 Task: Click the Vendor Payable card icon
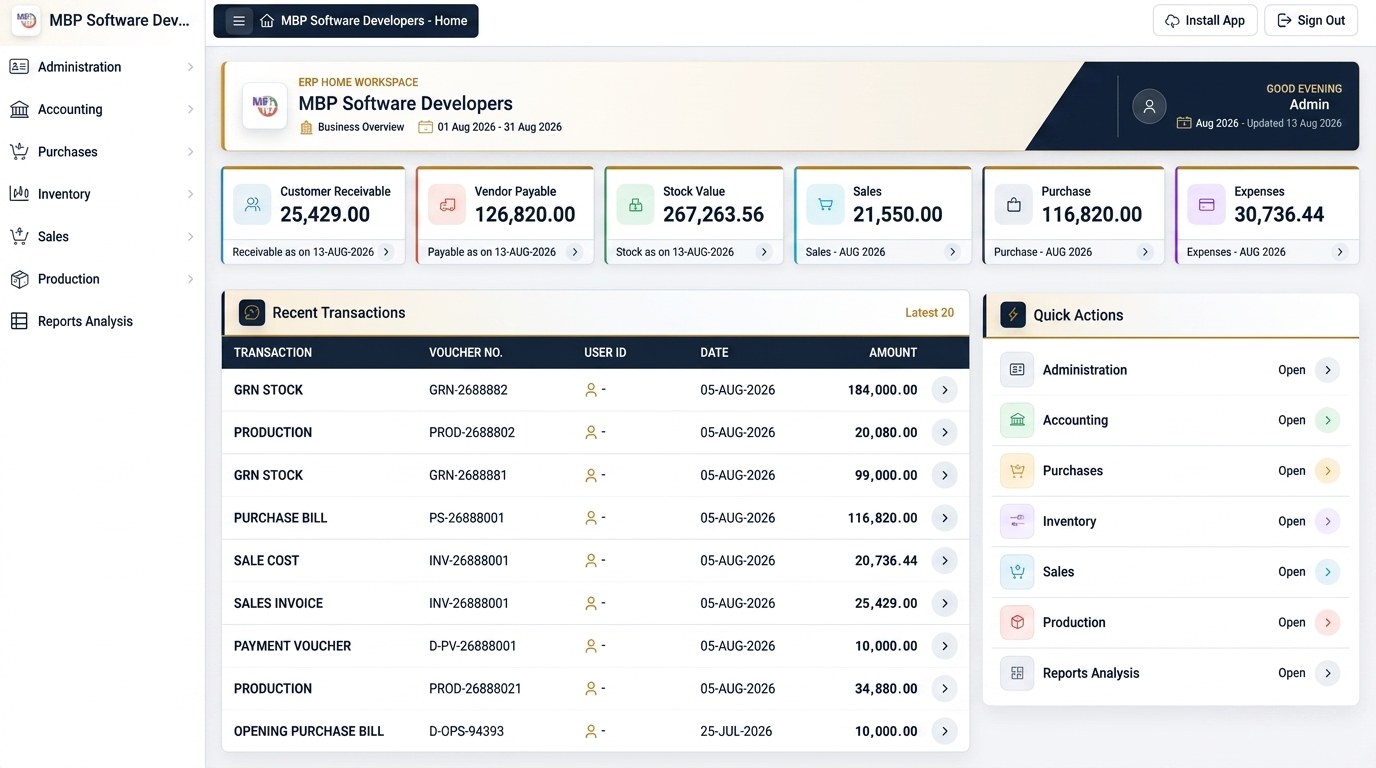coord(447,204)
